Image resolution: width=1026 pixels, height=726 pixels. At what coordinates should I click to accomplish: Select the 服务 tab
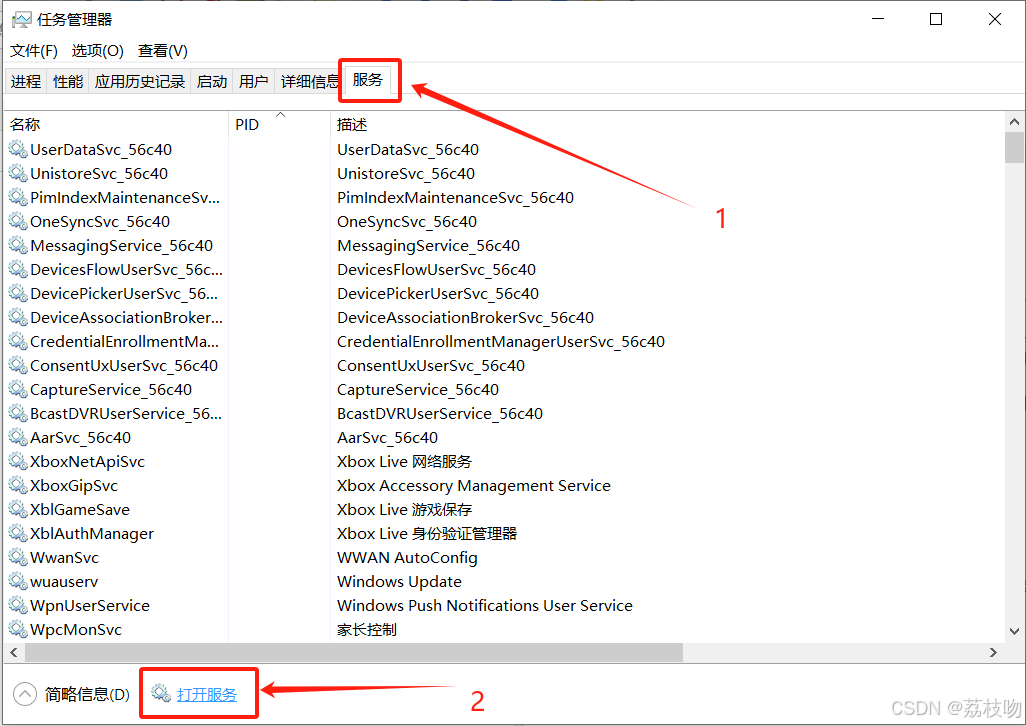click(368, 80)
